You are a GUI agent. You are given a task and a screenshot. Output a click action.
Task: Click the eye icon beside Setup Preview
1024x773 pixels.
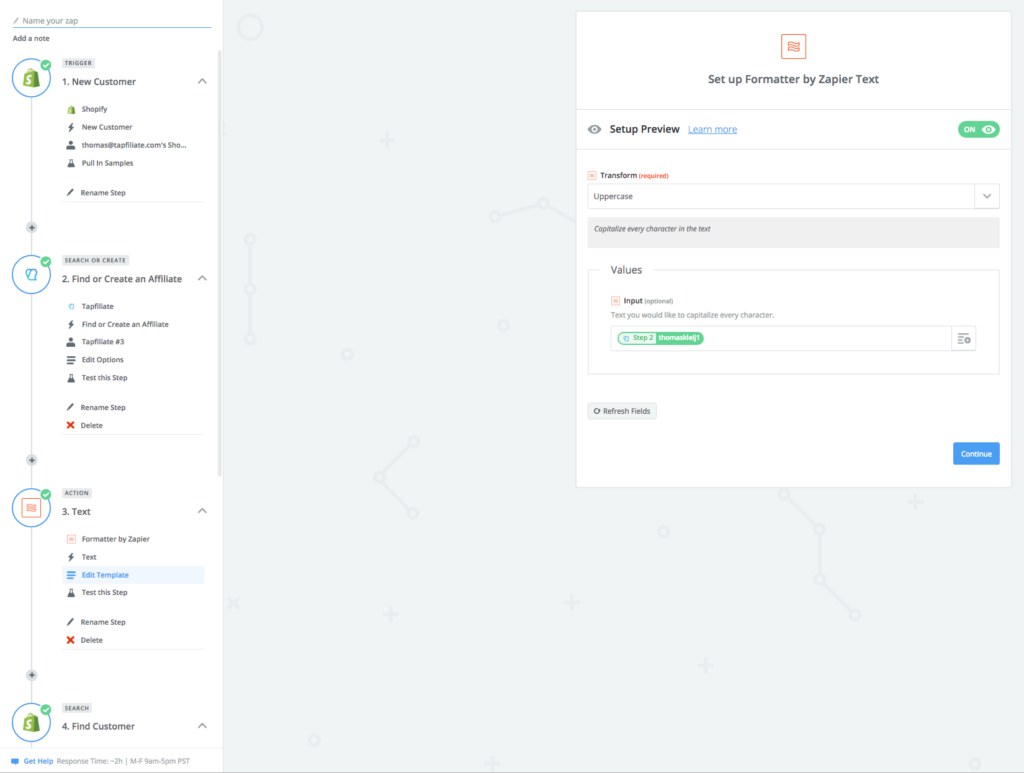click(x=594, y=129)
